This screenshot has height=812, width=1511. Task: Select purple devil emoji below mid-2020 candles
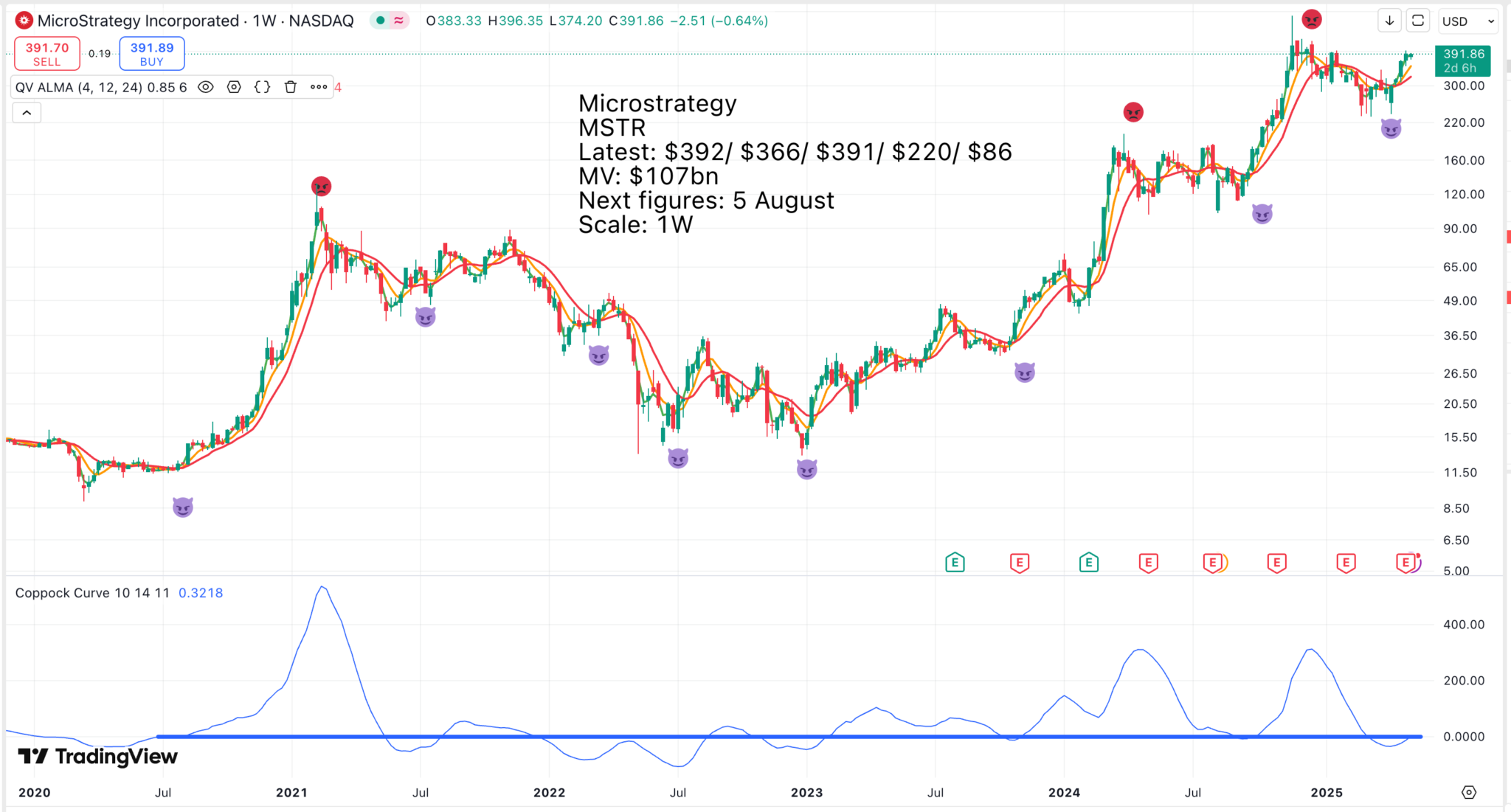[x=183, y=507]
